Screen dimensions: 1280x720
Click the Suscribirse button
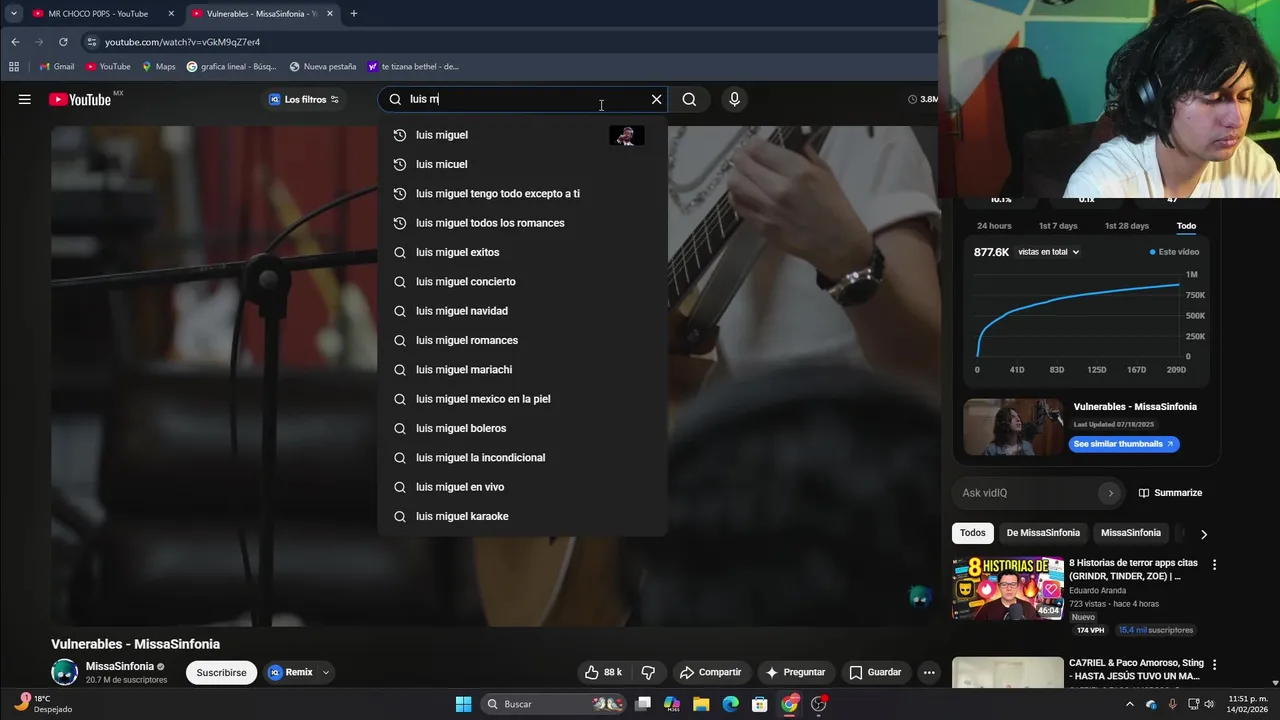tap(221, 673)
